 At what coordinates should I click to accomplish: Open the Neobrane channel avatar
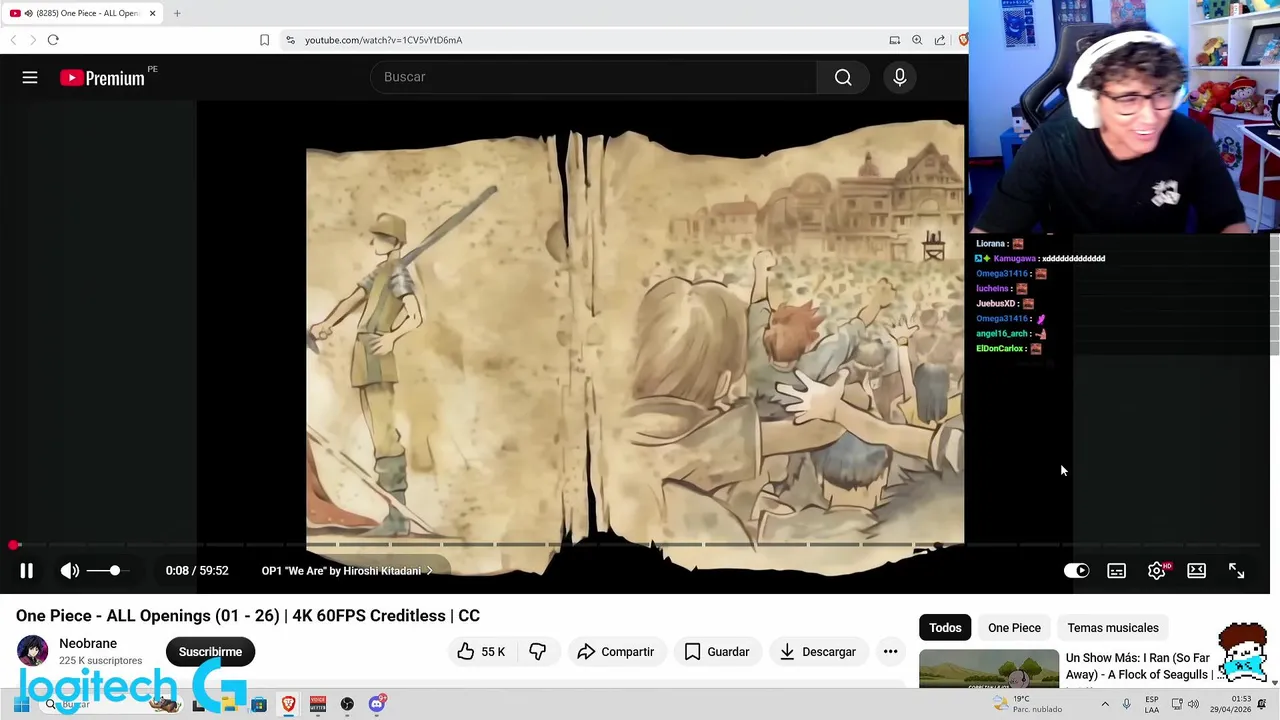[32, 651]
